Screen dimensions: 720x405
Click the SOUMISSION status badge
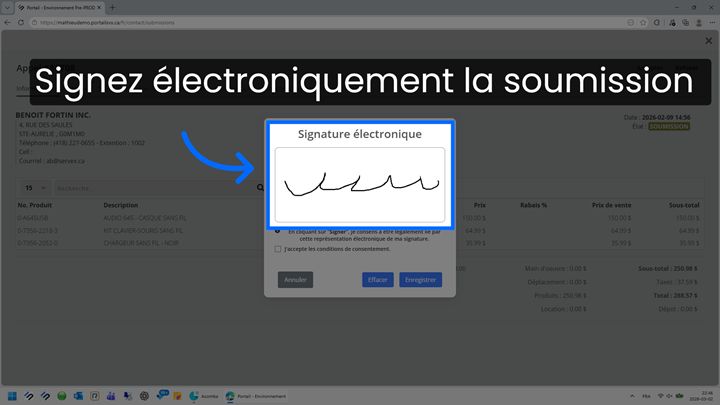(669, 126)
